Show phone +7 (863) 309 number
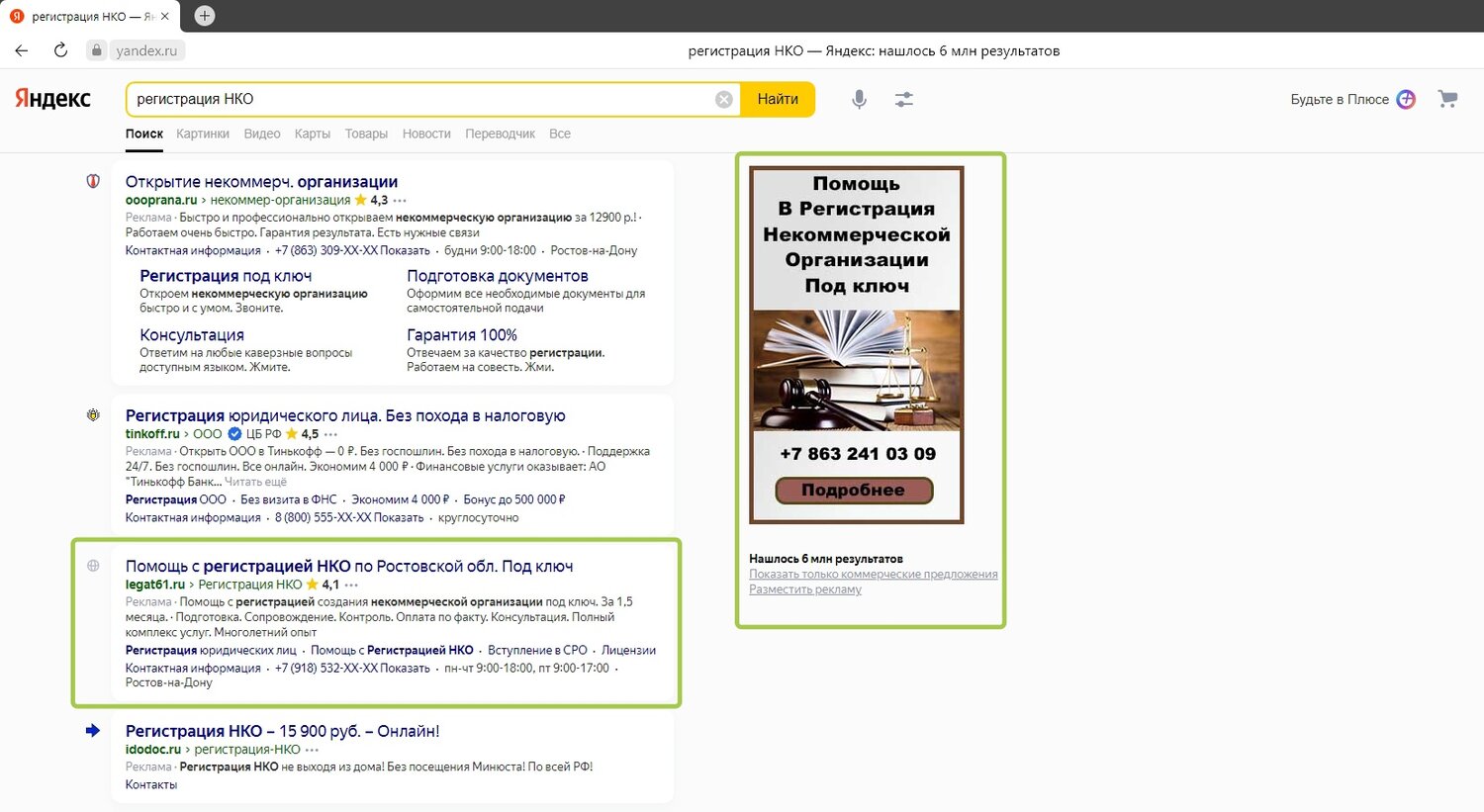 point(352,250)
